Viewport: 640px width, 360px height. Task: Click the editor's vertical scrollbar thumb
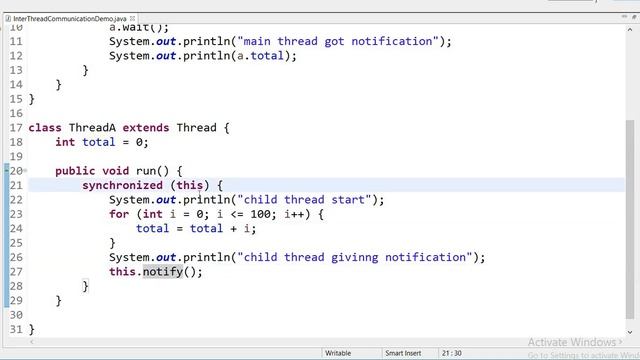pos(630,220)
